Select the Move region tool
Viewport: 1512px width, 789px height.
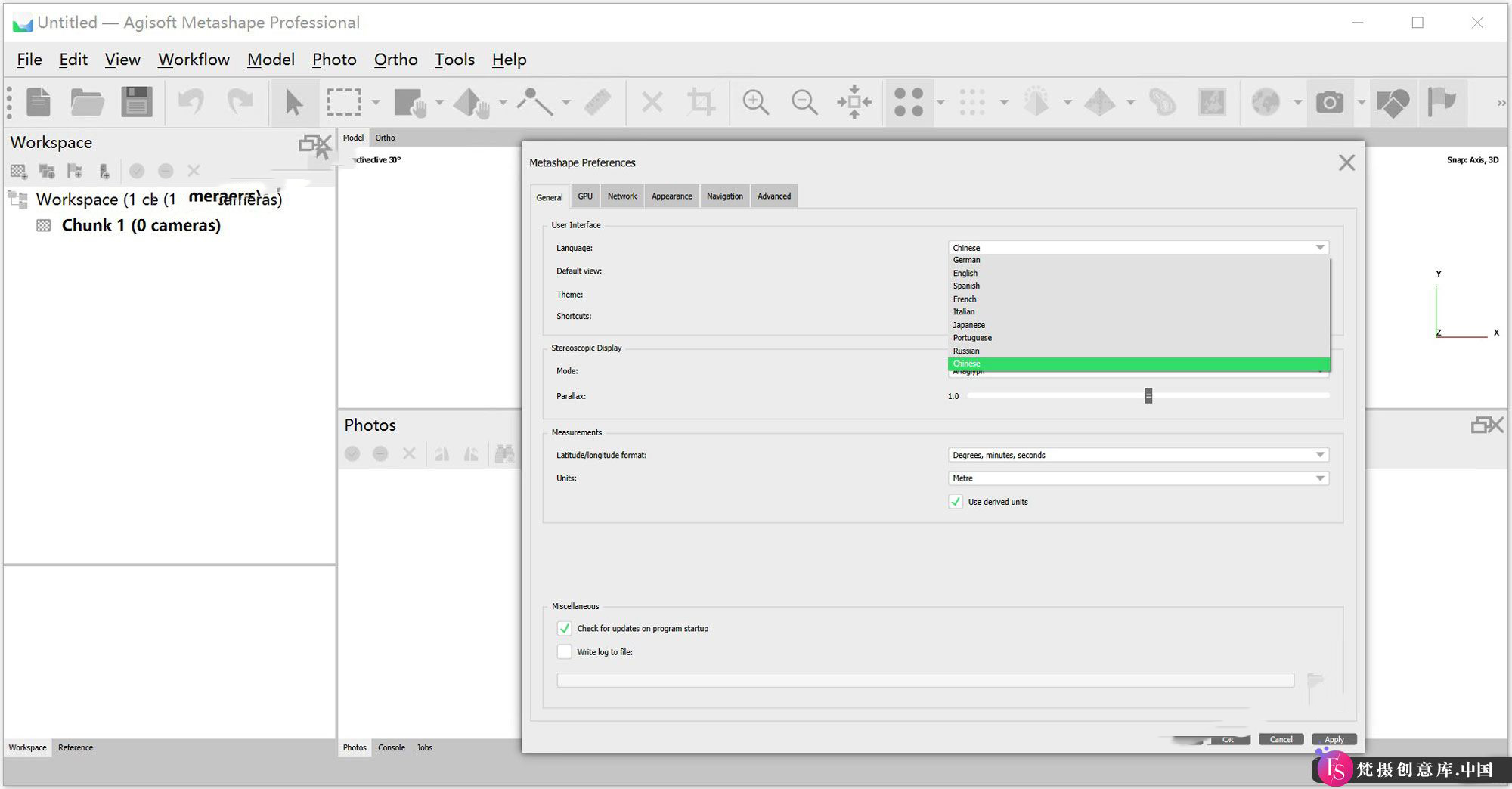click(x=411, y=102)
